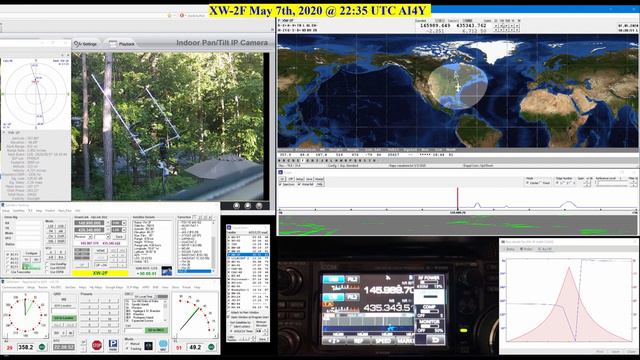Viewport: 640px width, 360px height.
Task: Click the 435343.762 frequency readout in SatPC32
Action: tap(471, 25)
